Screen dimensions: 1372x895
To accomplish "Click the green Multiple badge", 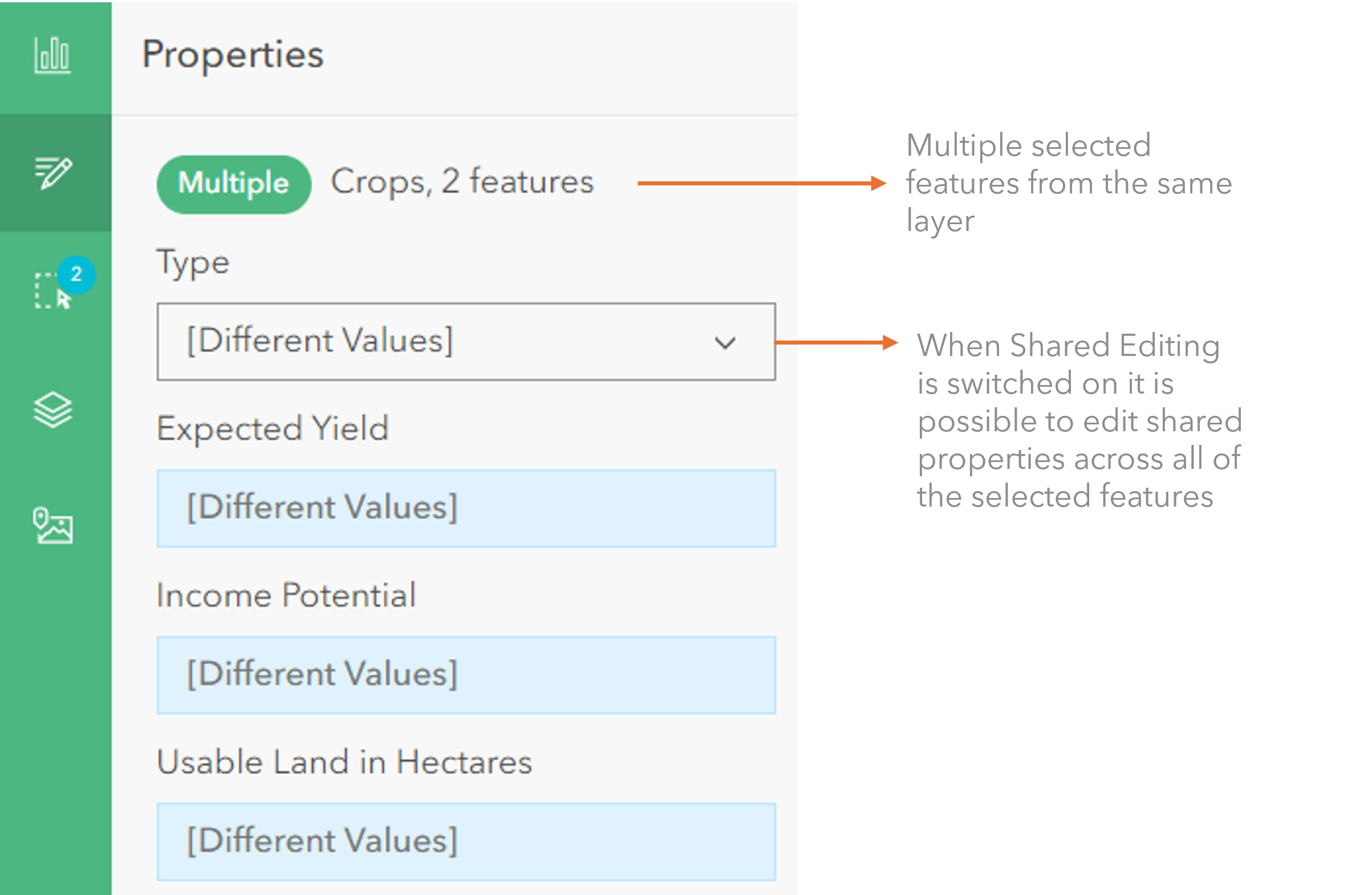I will [x=233, y=184].
